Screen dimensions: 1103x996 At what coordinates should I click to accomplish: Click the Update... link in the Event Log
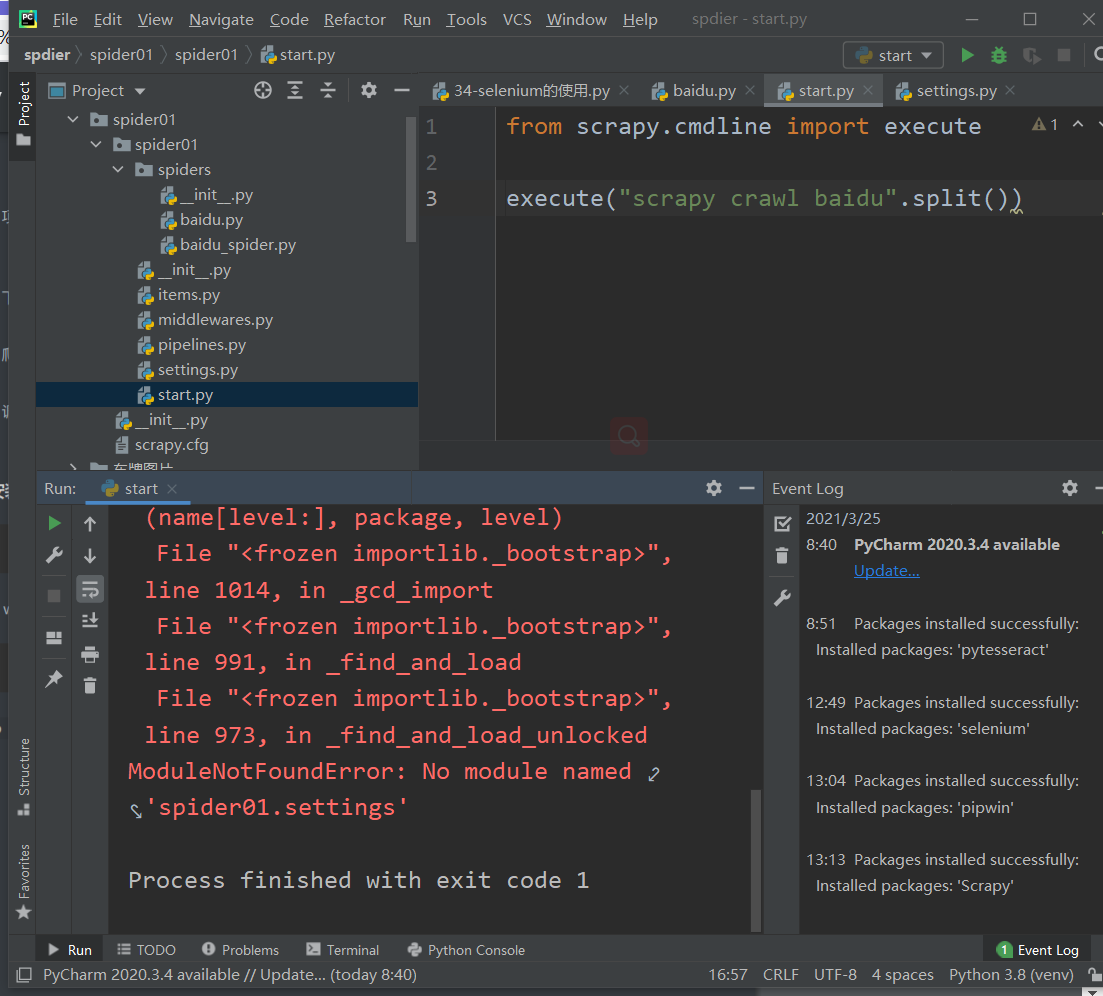click(886, 570)
